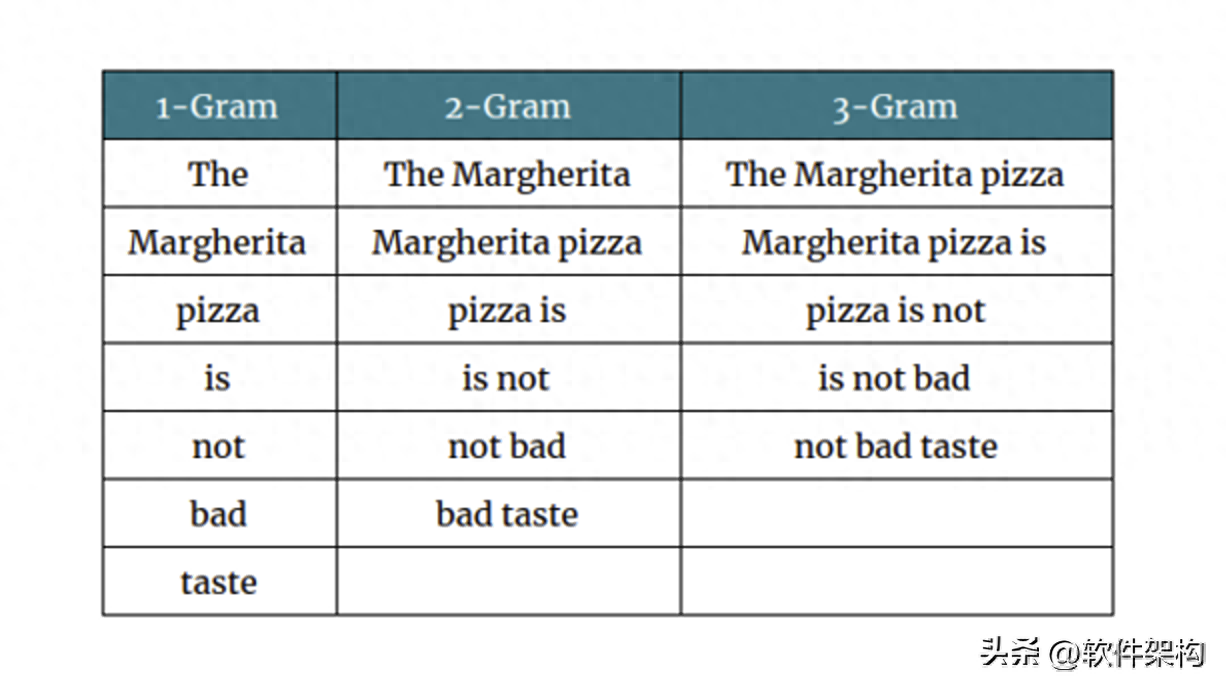Click the 'pizza is' cell
Image resolution: width=1226 pixels, height=688 pixels.
tap(509, 310)
